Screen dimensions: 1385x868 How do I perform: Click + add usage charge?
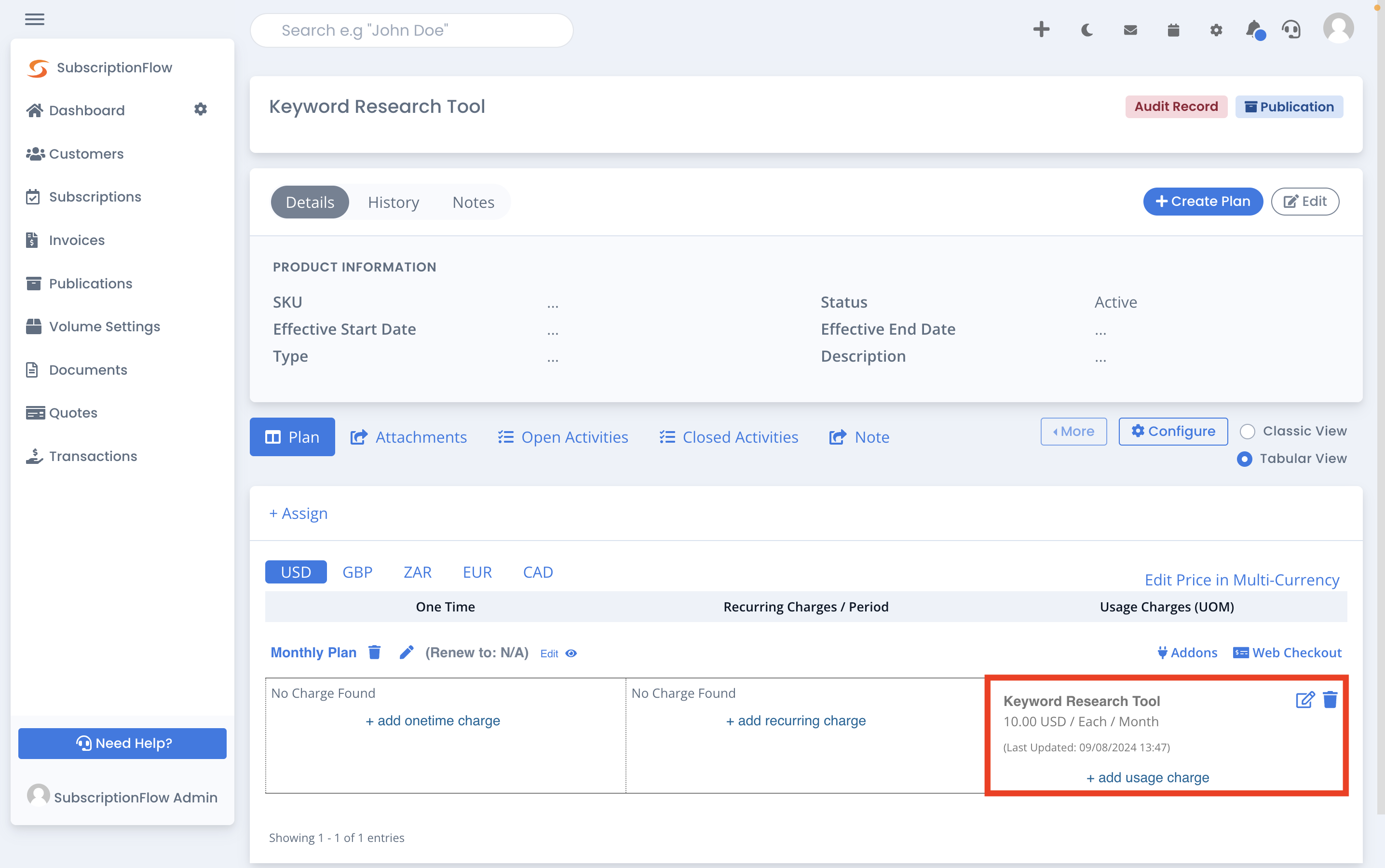(1148, 778)
